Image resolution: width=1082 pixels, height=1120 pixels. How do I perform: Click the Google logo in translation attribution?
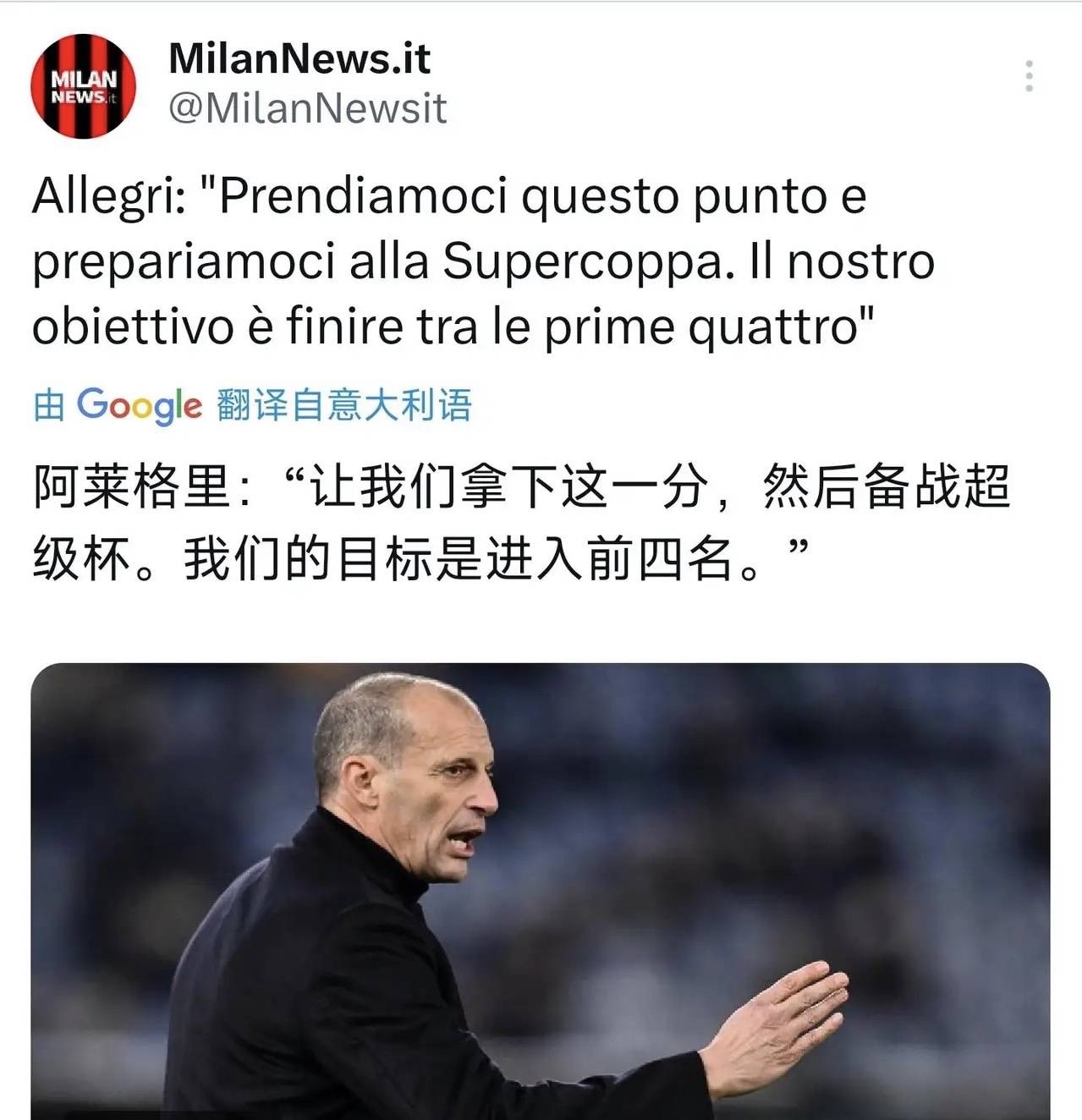tap(140, 406)
